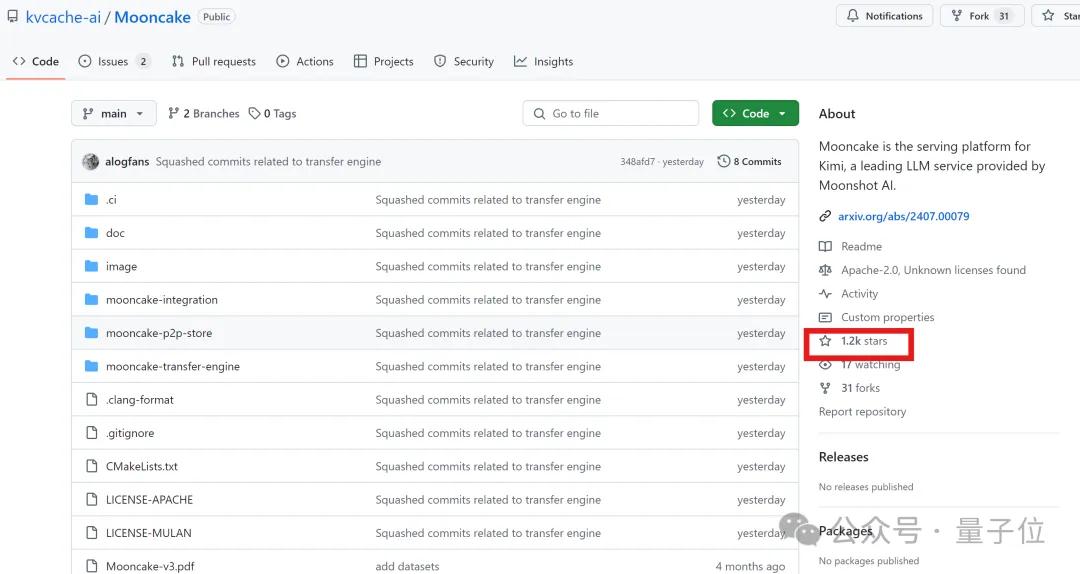Open the 0 Tags link
This screenshot has width=1080, height=574.
273,114
